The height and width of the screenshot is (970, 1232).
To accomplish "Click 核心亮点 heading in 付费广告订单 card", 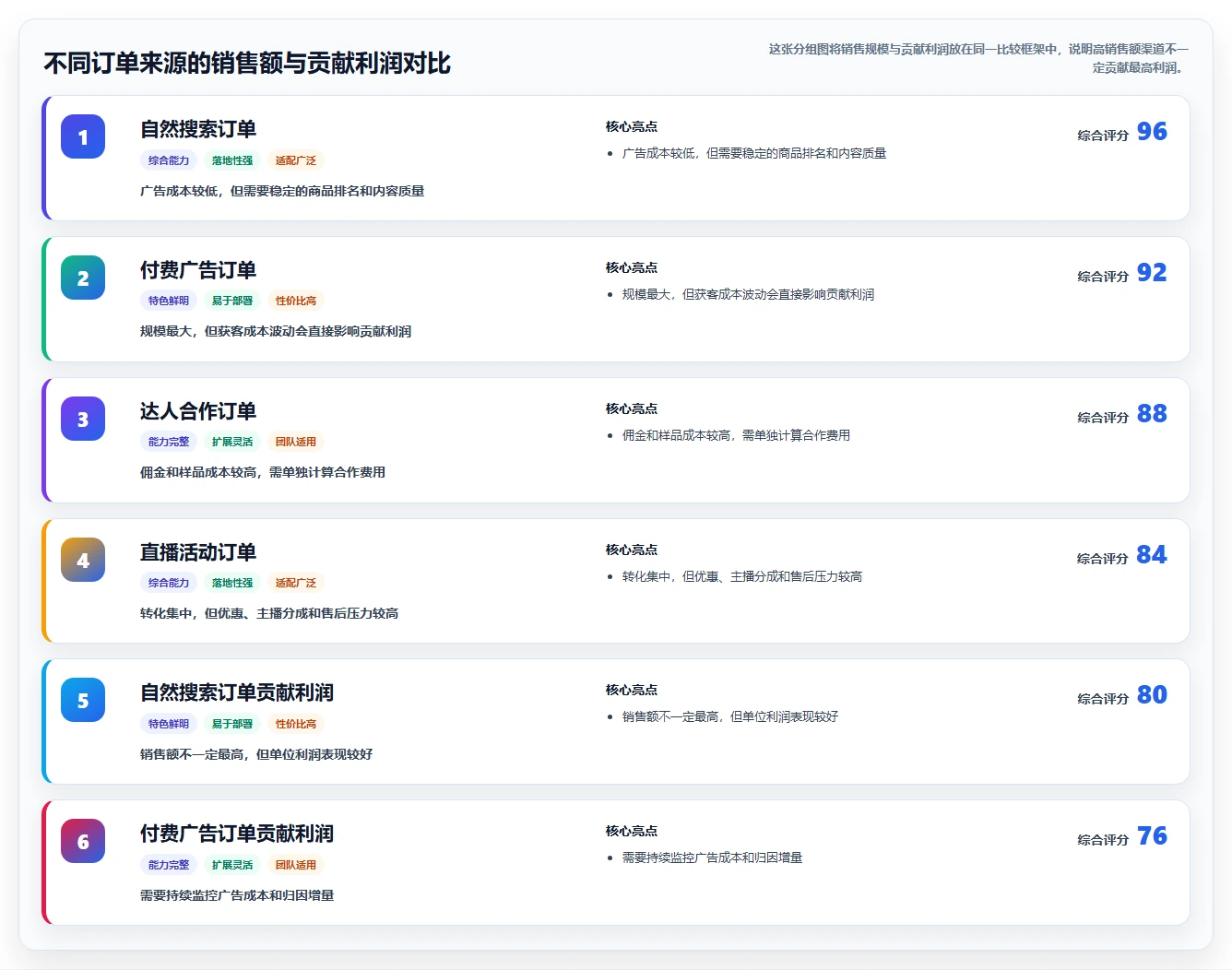I will click(x=632, y=267).
